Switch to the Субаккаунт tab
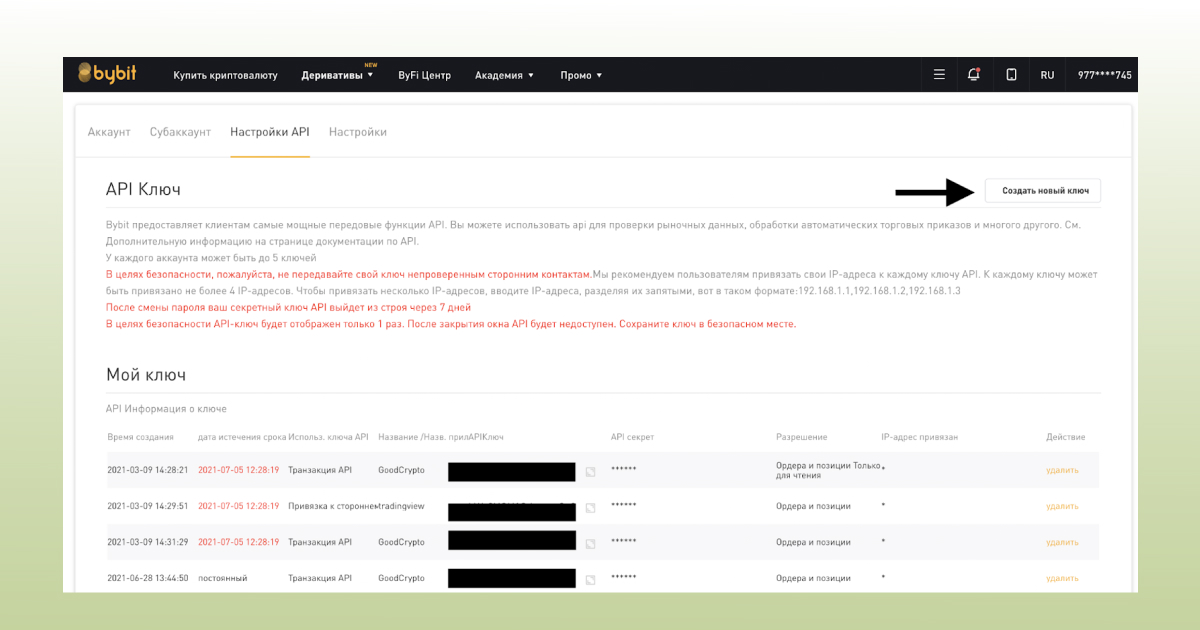 click(x=180, y=132)
